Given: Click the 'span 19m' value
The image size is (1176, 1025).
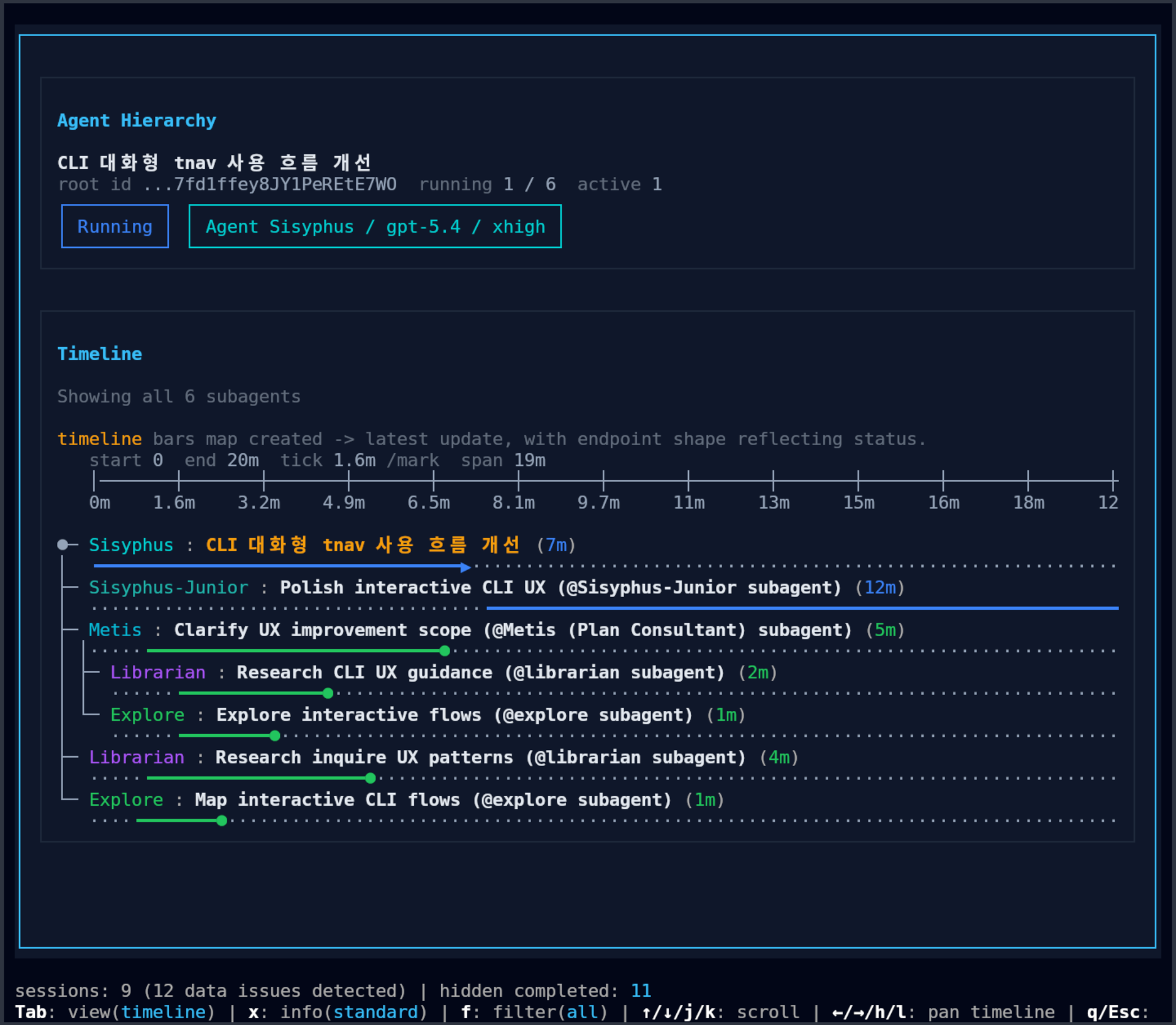Looking at the screenshot, I should point(503,460).
